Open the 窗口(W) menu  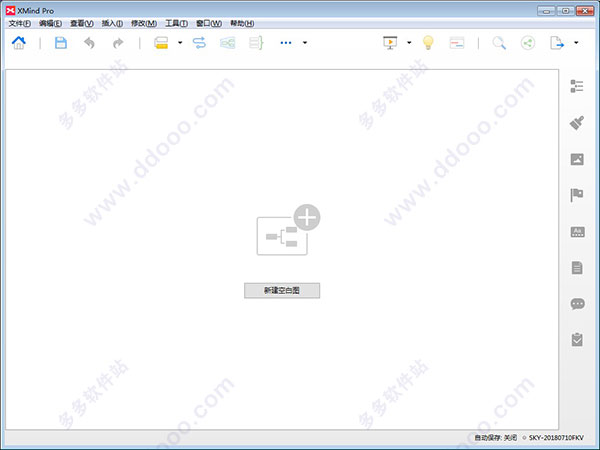coord(209,23)
